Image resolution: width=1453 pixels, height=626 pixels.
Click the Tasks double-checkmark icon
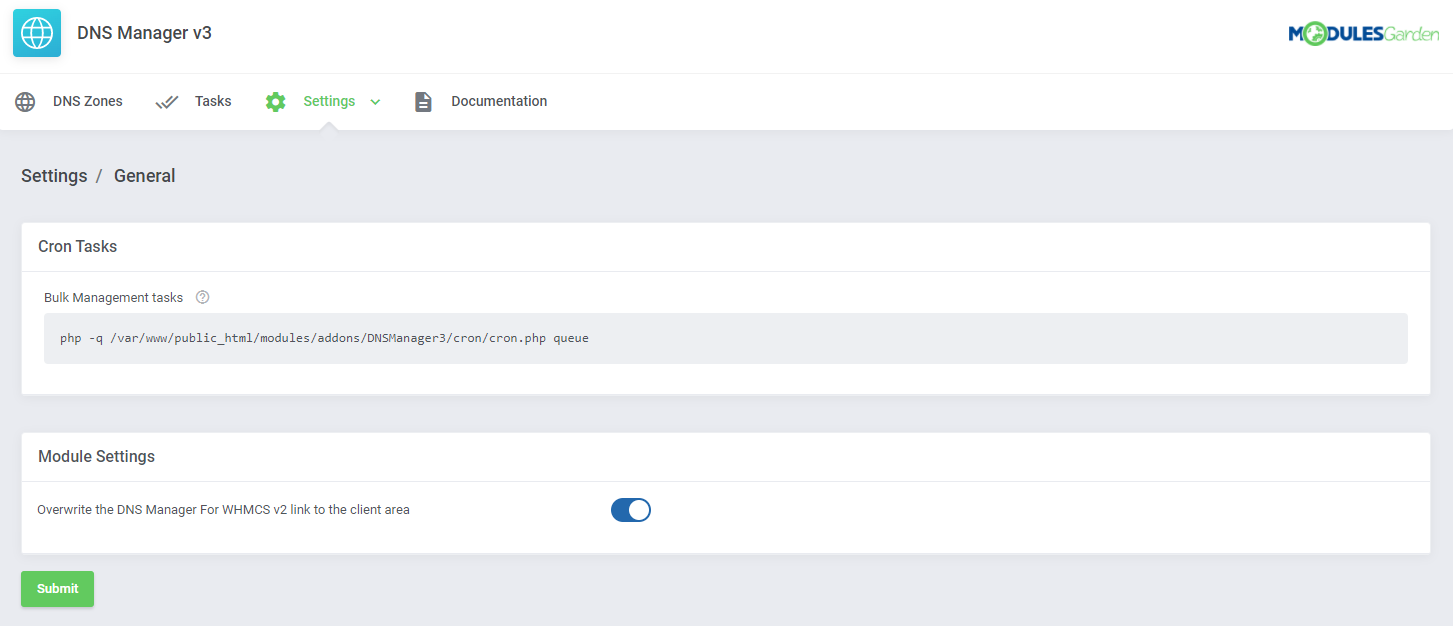(167, 102)
